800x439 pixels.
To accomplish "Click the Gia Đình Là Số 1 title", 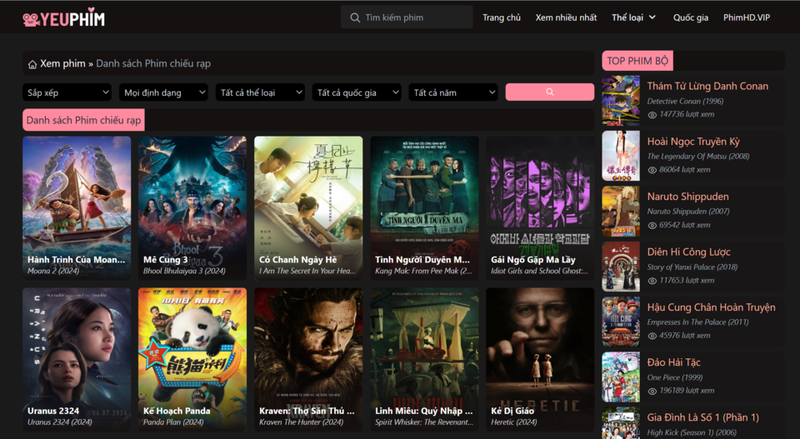I will 703,418.
